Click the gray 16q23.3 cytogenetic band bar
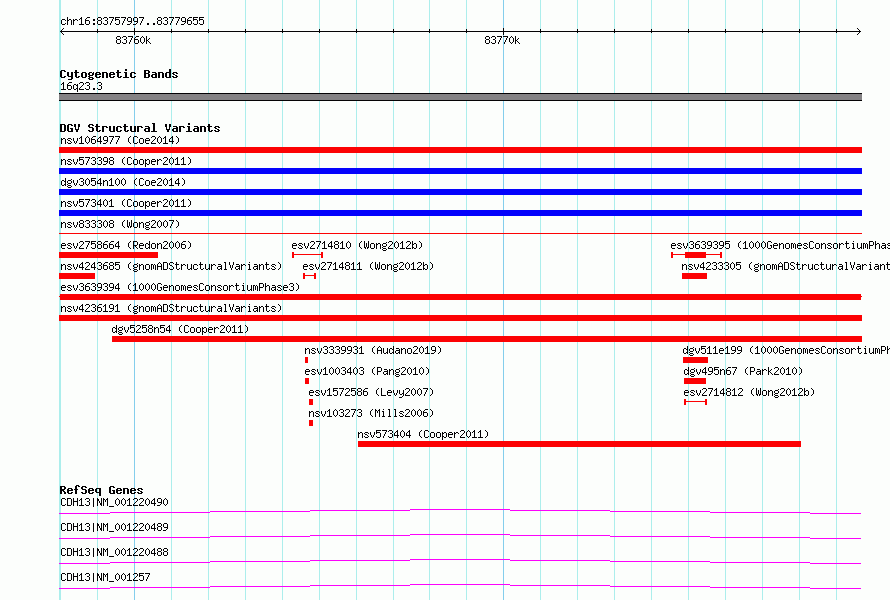This screenshot has height=600, width=890. point(460,97)
